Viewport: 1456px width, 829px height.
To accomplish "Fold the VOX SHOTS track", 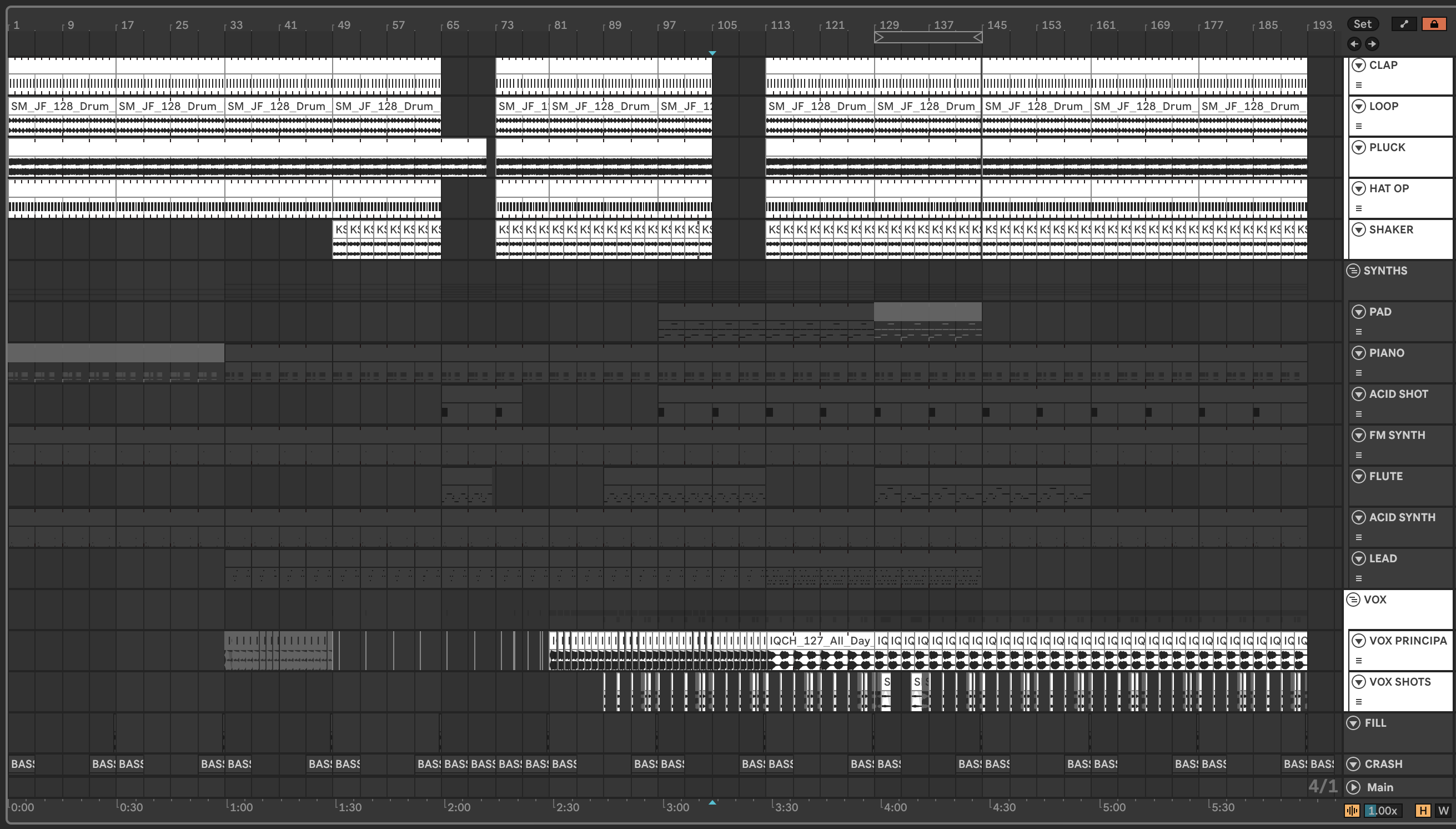I will tap(1359, 682).
